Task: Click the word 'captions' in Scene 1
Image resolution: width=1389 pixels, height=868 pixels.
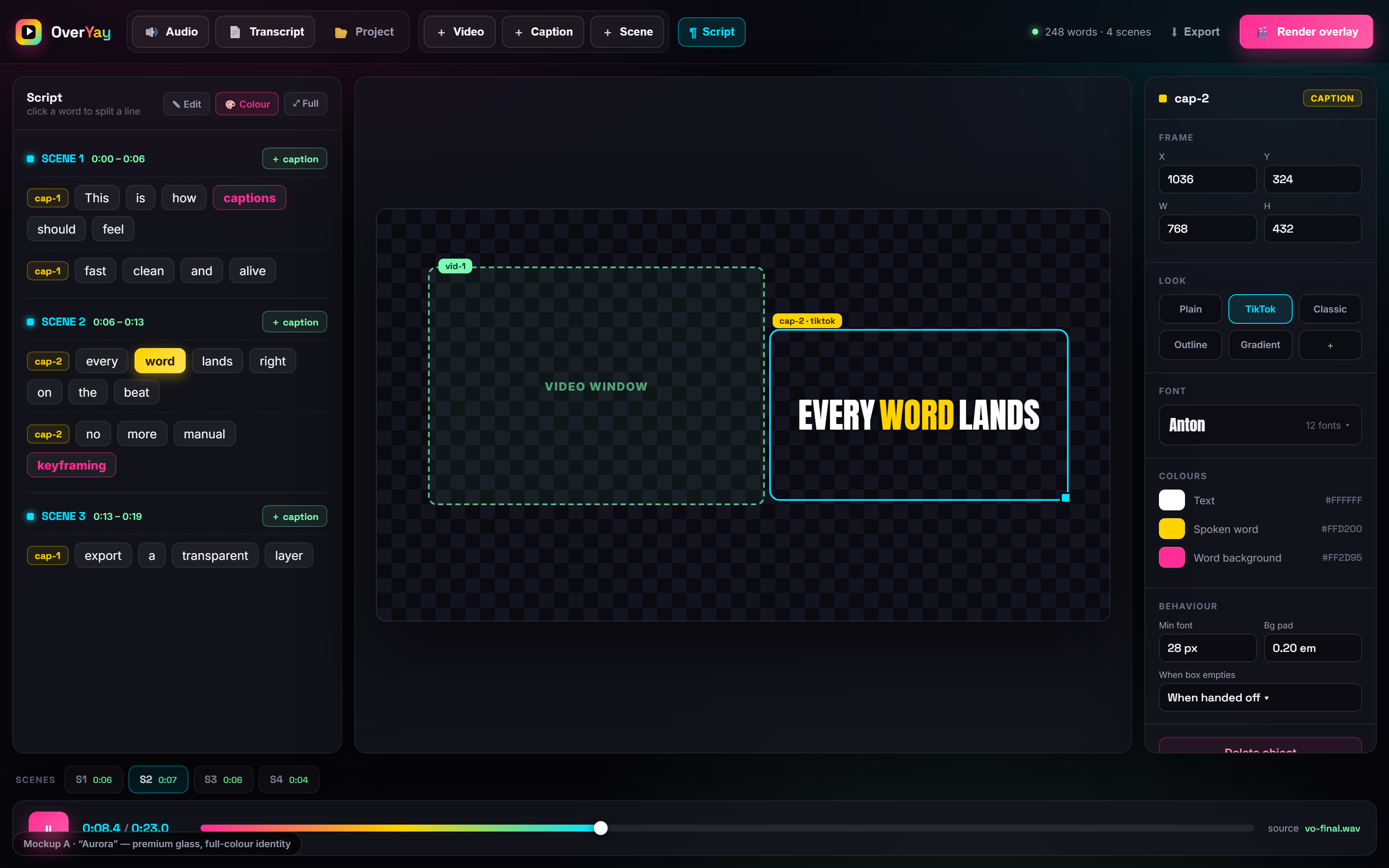Action: [249, 197]
